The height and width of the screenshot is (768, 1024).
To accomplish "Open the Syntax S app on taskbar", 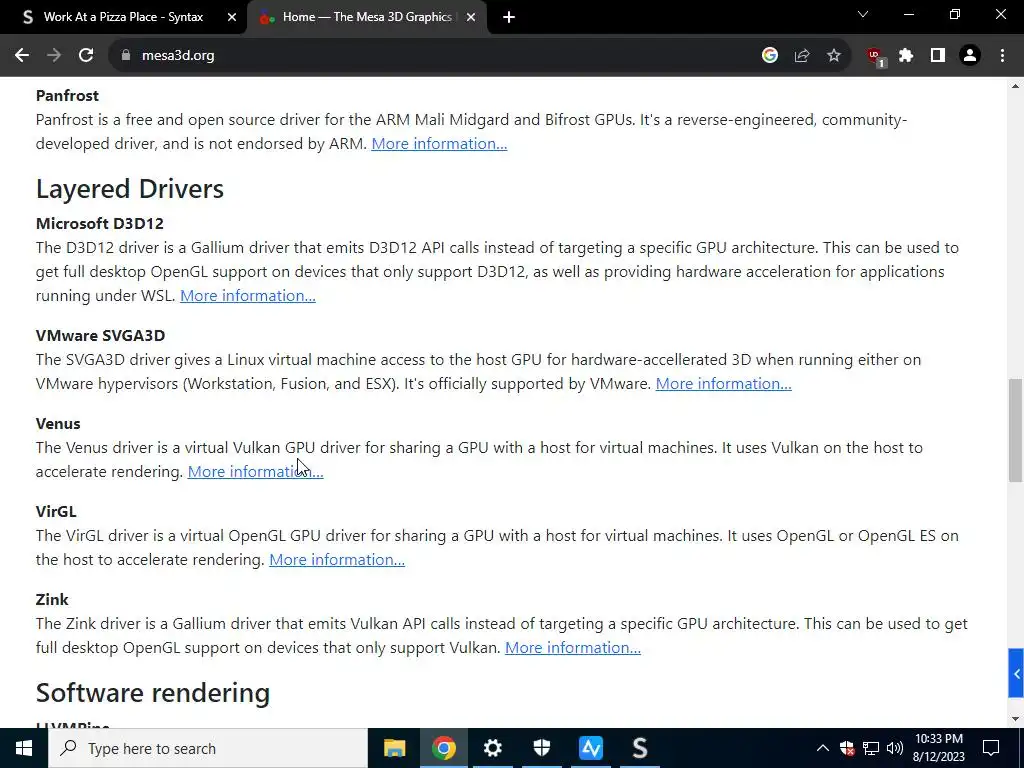I will pos(639,748).
